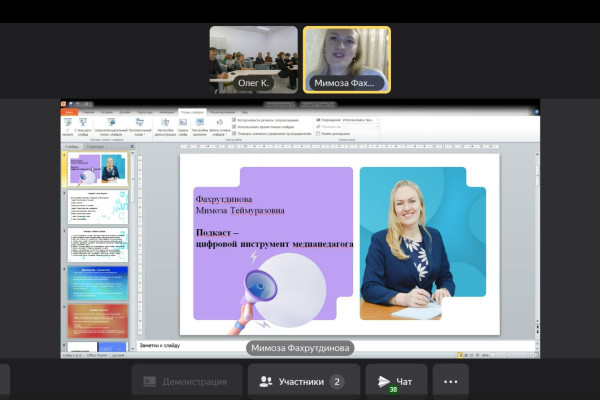The height and width of the screenshot is (400, 600).
Task: Toggle play narrations checkbox in ribbon
Action: pos(234,119)
